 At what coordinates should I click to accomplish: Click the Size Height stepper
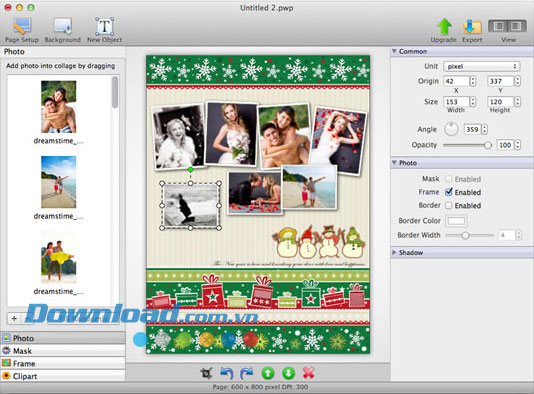click(518, 101)
